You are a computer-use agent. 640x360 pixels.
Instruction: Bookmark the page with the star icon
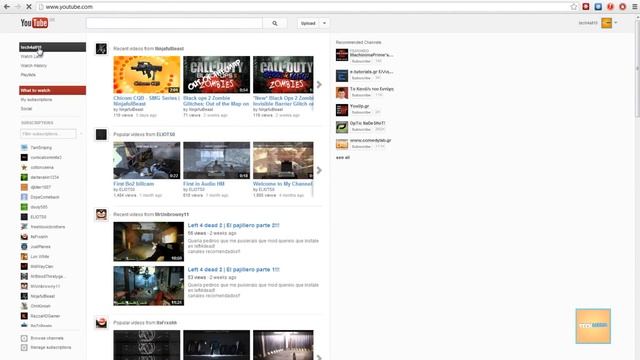573,7
